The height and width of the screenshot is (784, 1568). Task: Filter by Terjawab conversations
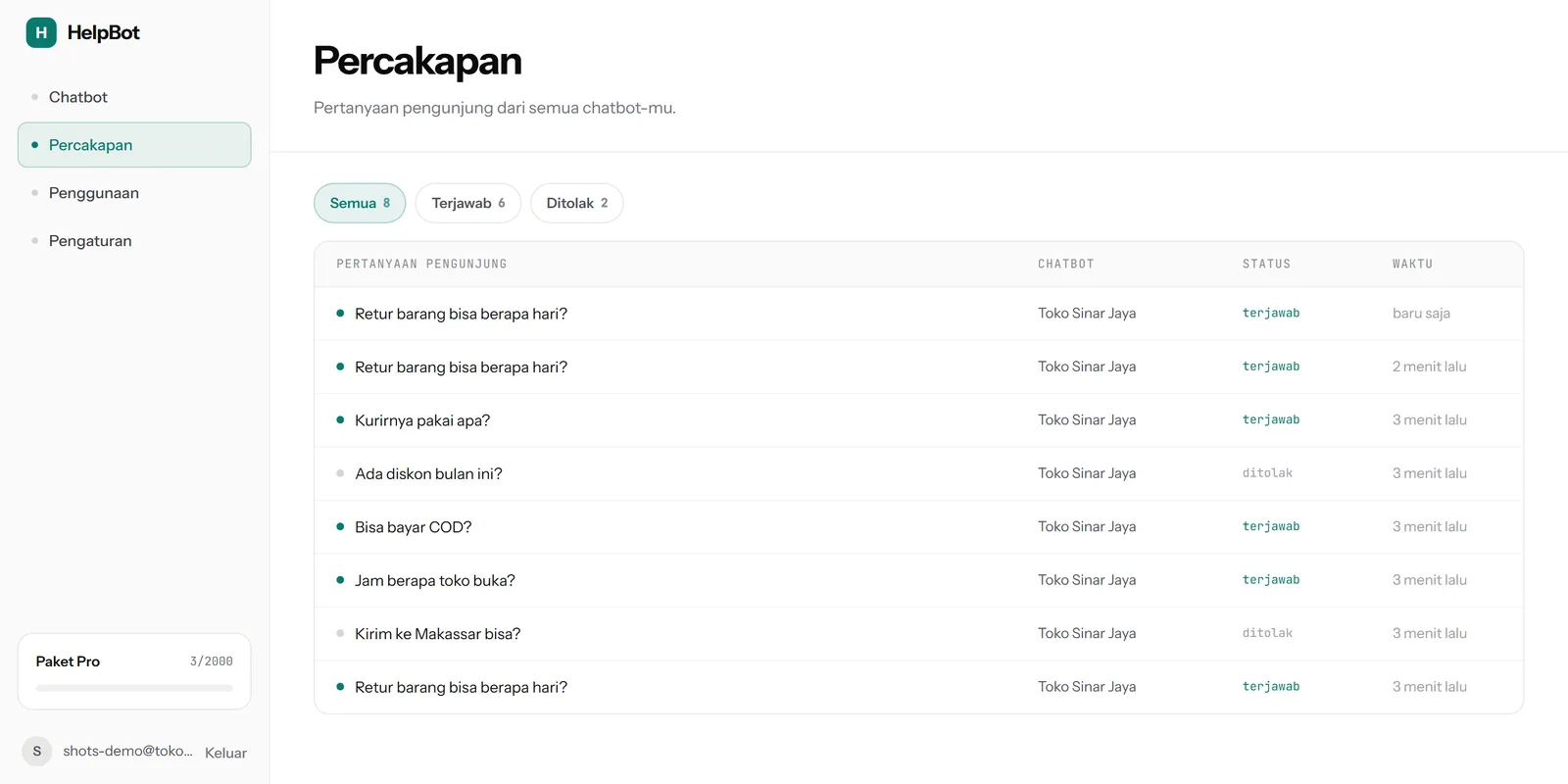468,203
